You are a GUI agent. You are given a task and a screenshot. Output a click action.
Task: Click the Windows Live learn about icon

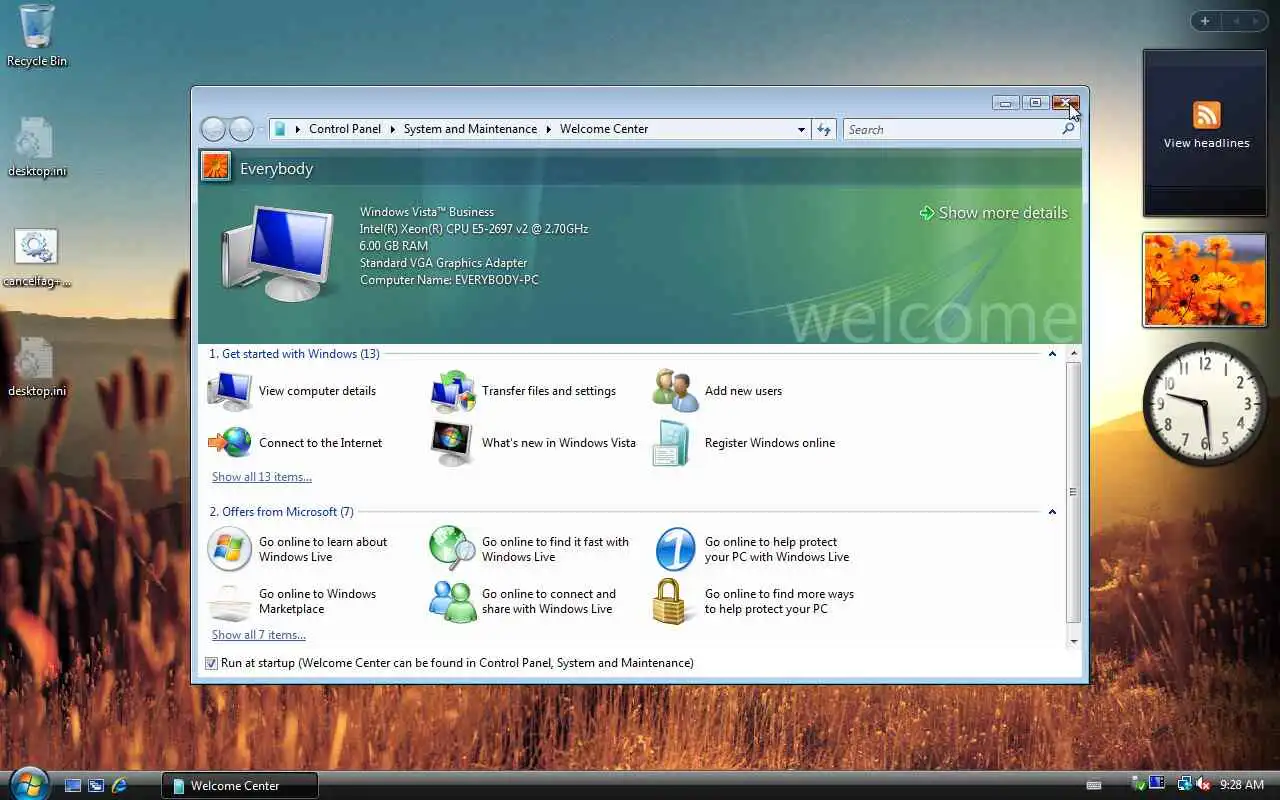[x=229, y=549]
